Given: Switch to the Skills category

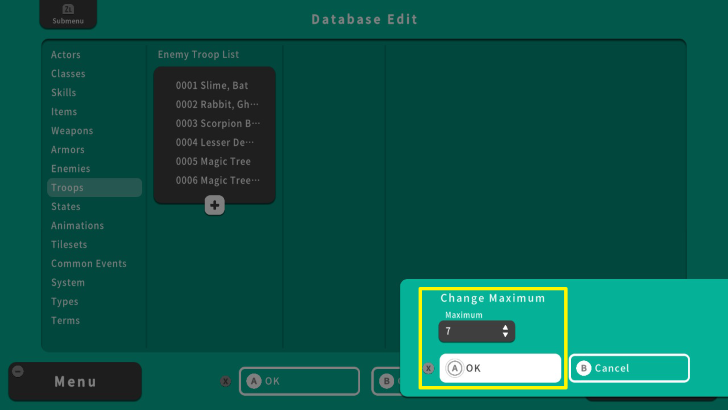Looking at the screenshot, I should [64, 93].
